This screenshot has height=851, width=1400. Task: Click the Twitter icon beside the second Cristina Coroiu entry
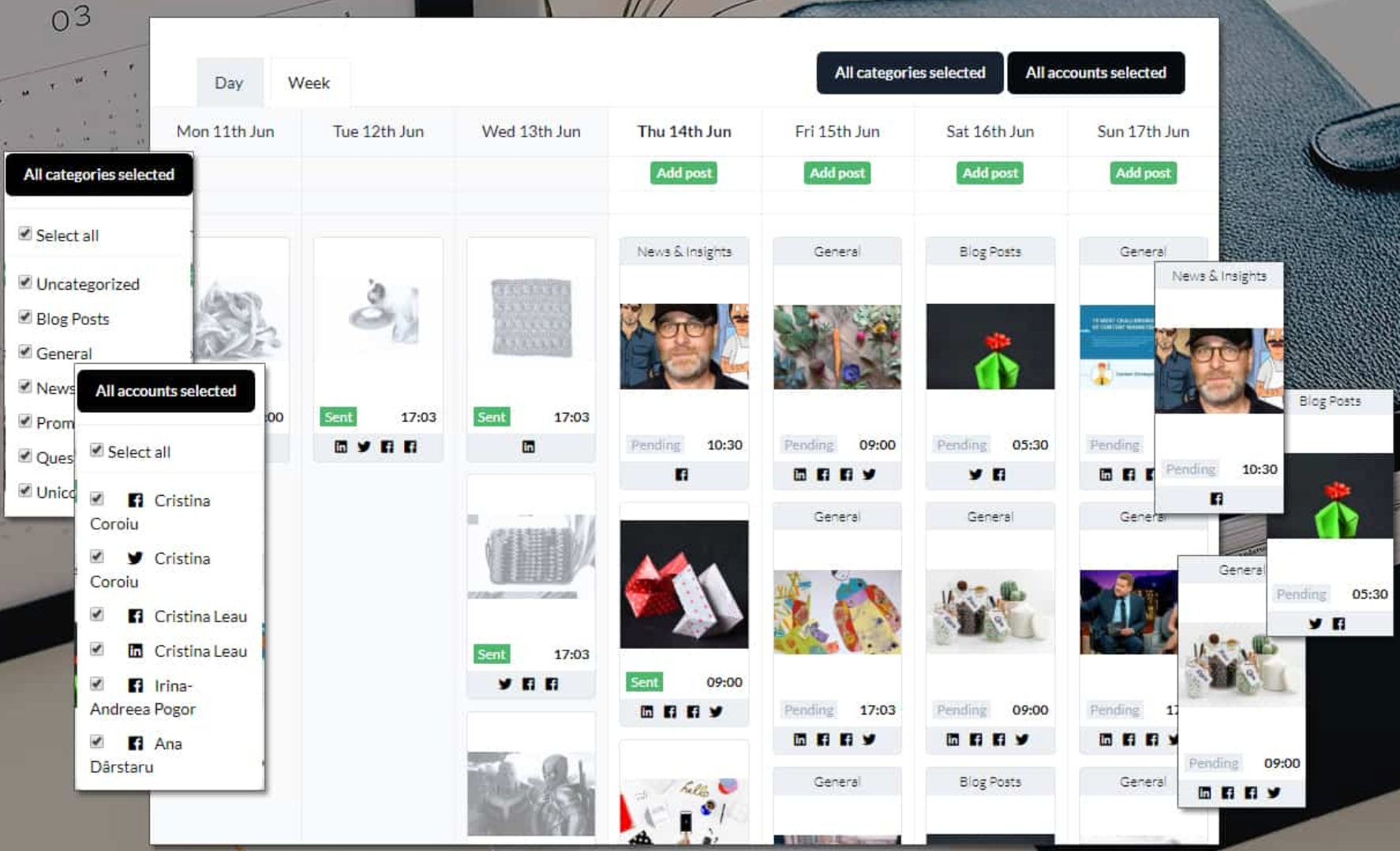(x=134, y=558)
